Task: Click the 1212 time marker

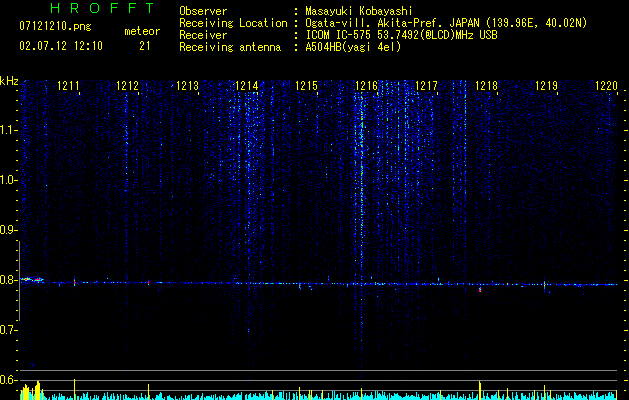Action: coord(127,85)
